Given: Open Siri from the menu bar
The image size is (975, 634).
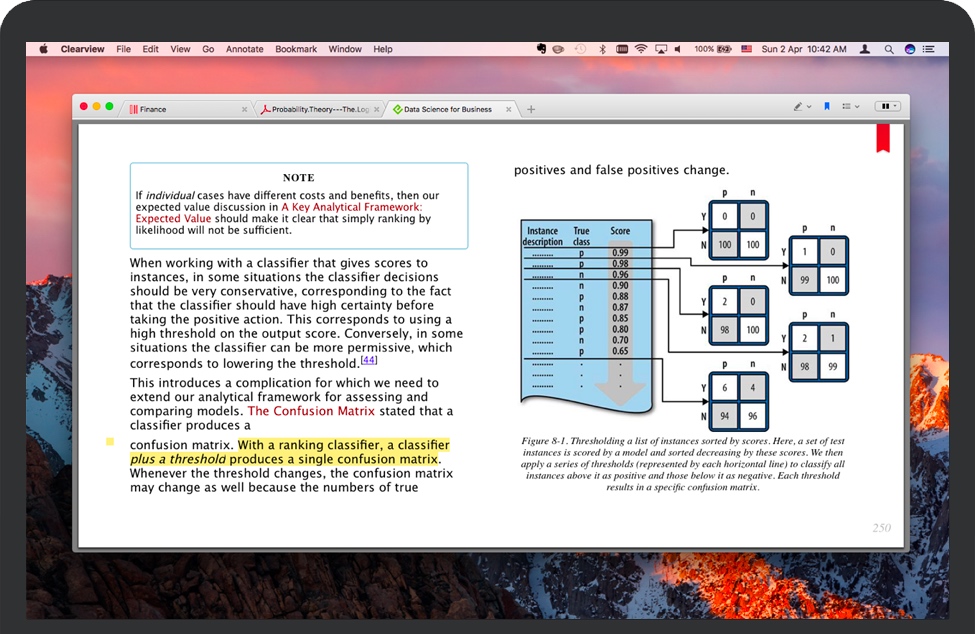Looking at the screenshot, I should [x=909, y=49].
